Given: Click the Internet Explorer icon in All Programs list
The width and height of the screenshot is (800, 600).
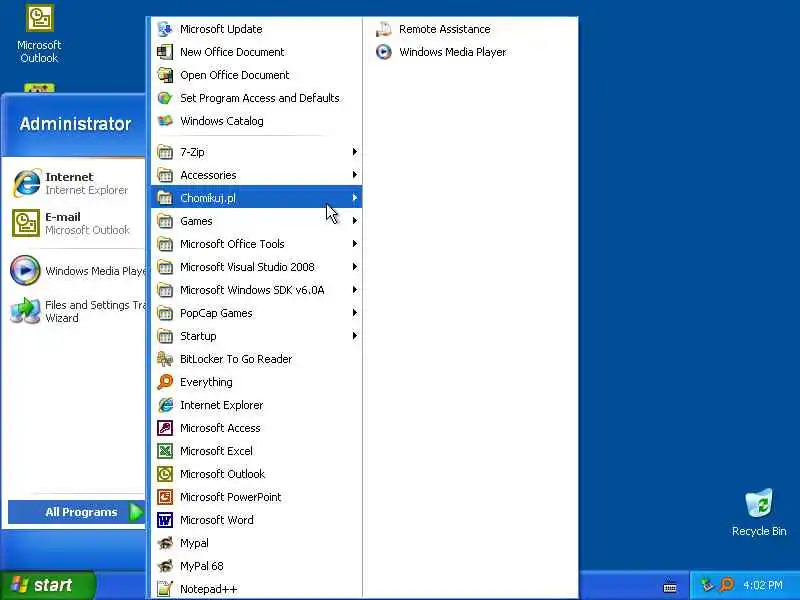Looking at the screenshot, I should [x=165, y=405].
